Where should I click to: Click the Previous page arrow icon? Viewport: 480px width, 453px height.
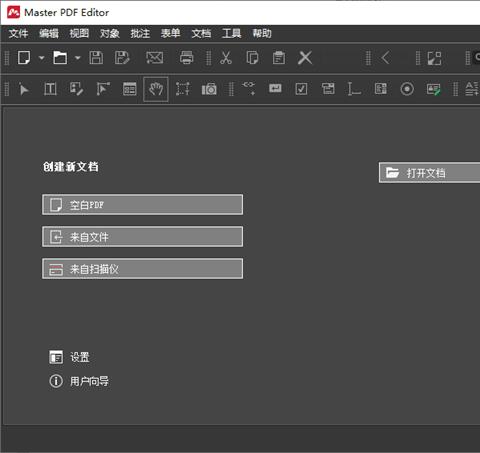pos(386,58)
